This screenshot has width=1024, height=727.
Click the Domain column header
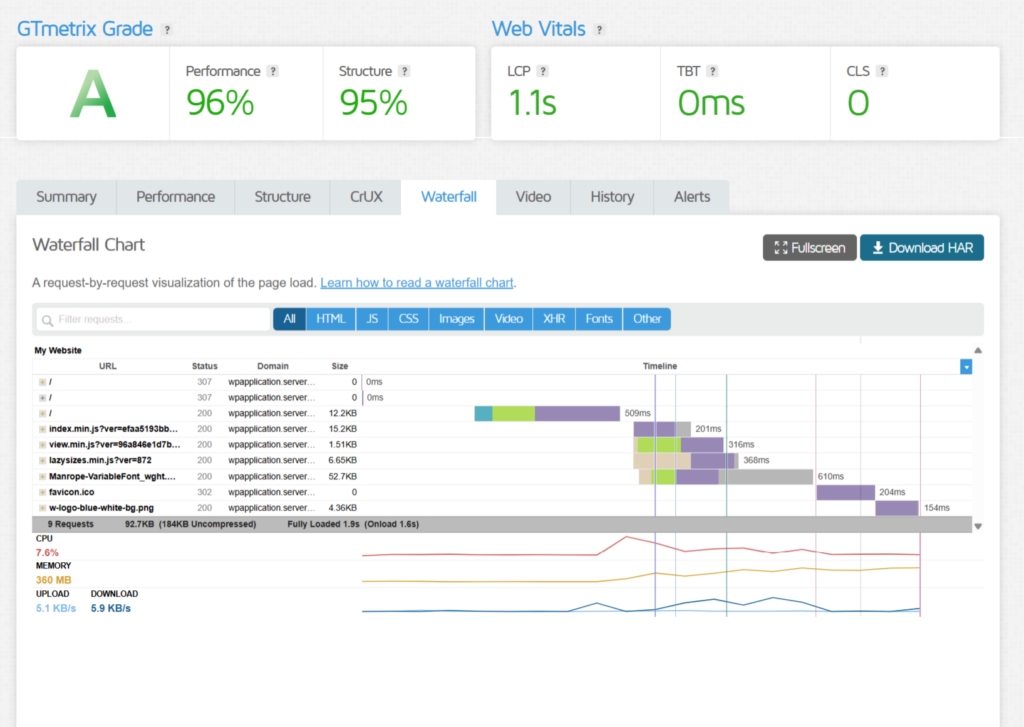pos(273,366)
